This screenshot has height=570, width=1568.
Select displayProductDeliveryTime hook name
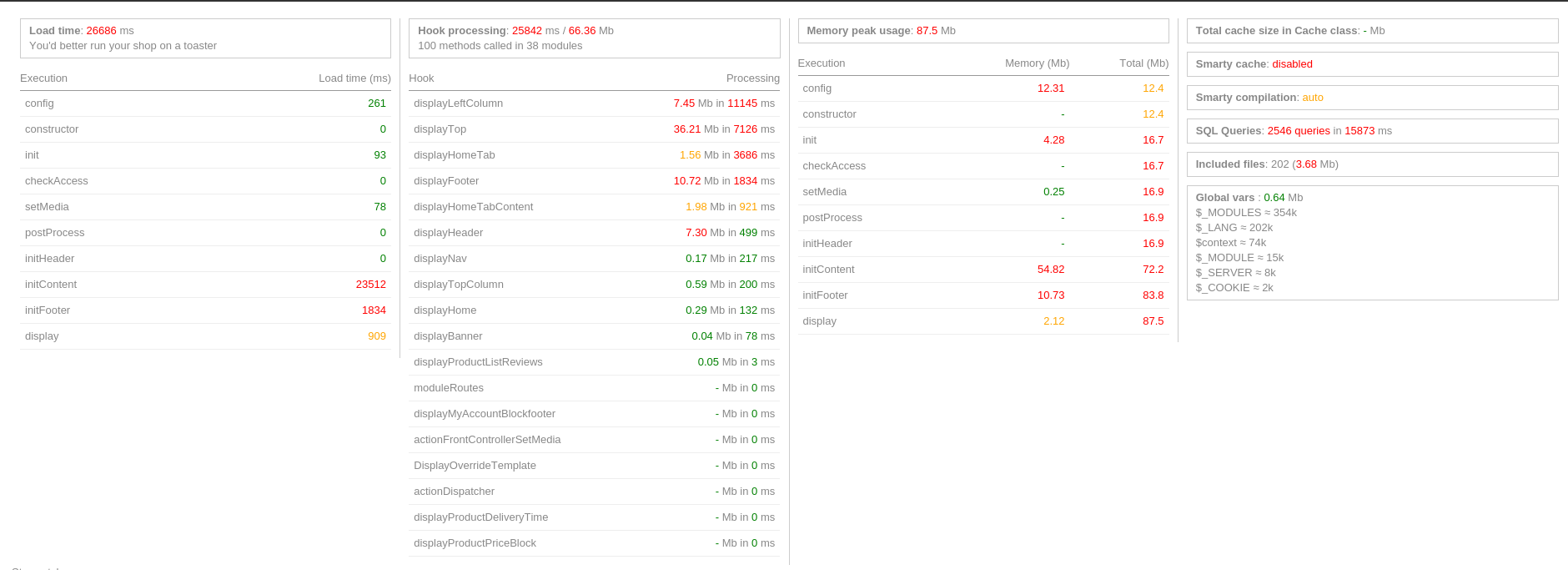point(480,517)
